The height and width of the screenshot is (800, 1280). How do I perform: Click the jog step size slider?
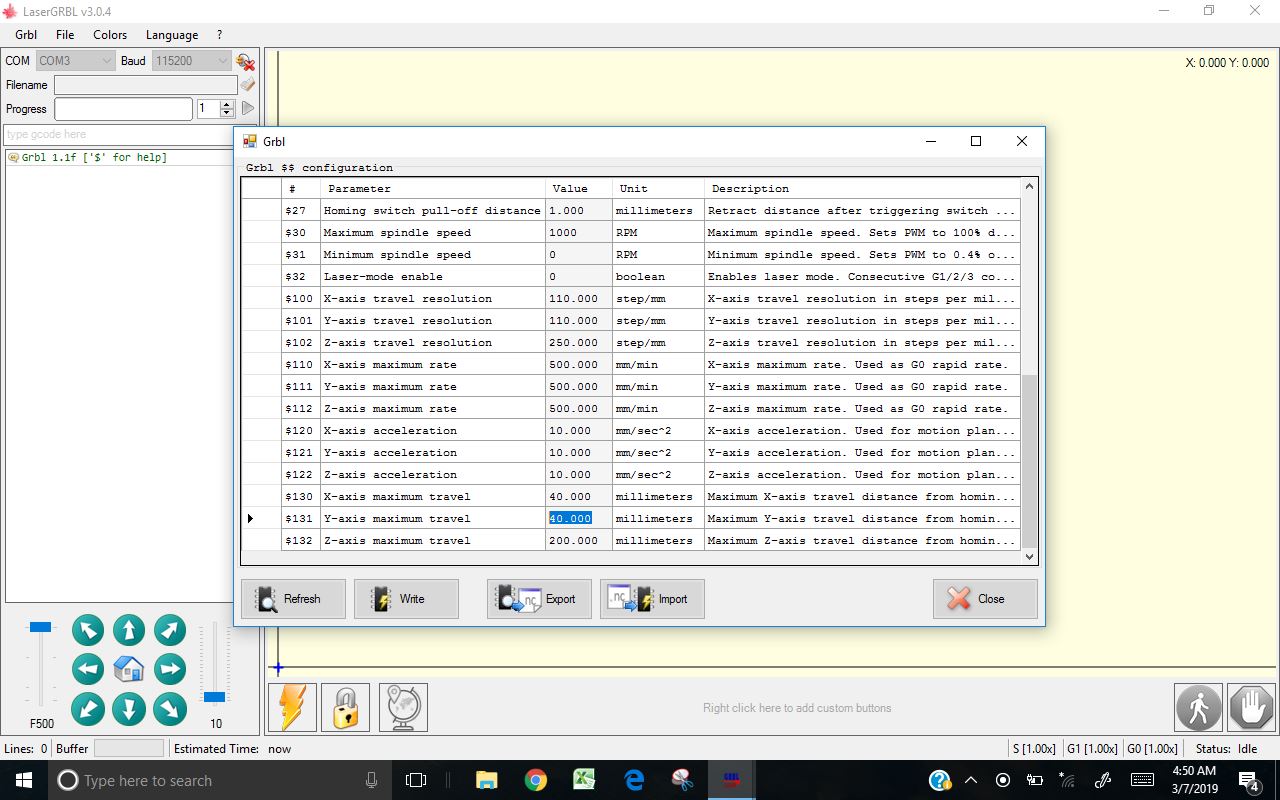214,696
